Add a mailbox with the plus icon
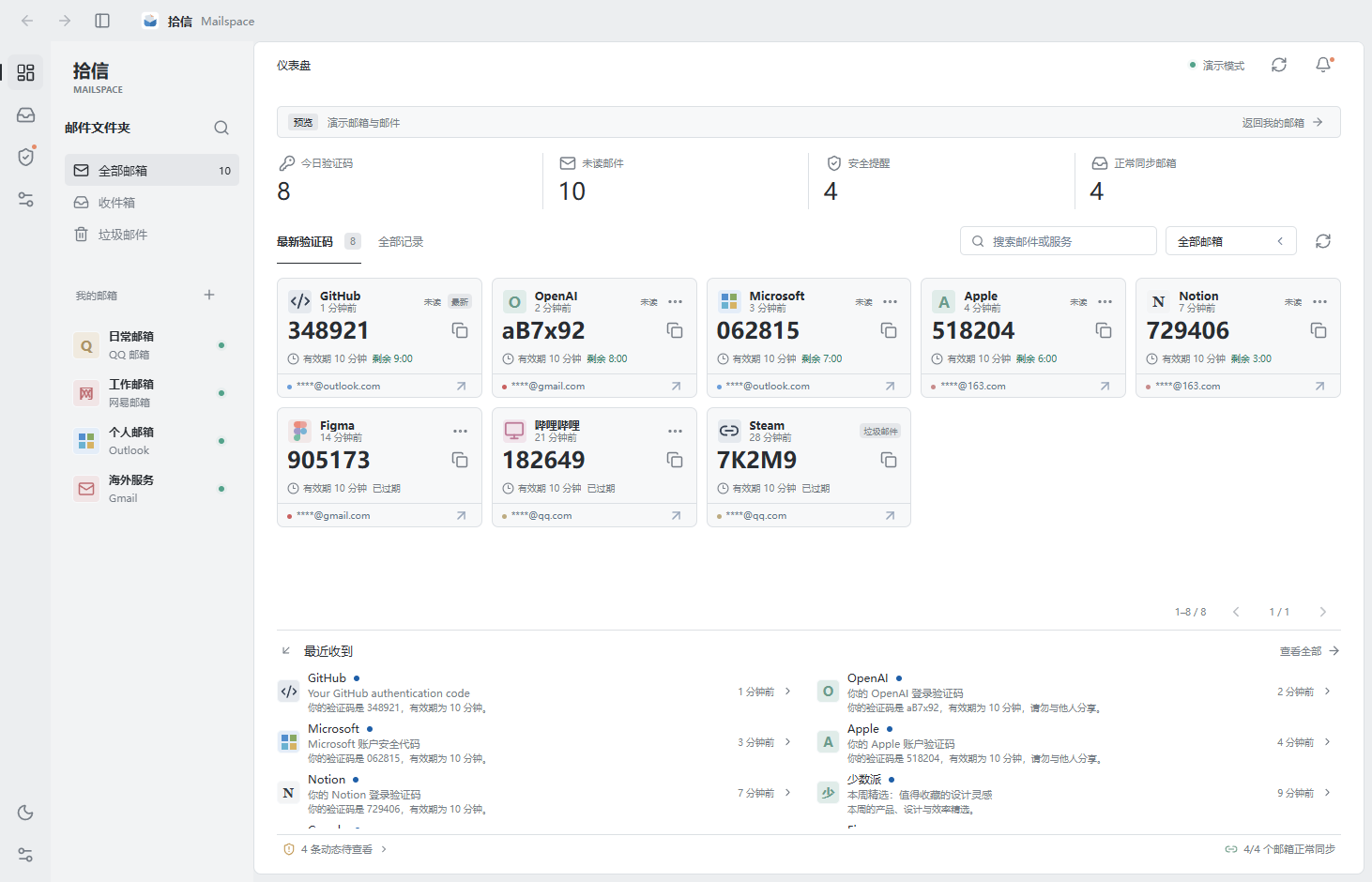The width and height of the screenshot is (1372, 882). click(209, 295)
